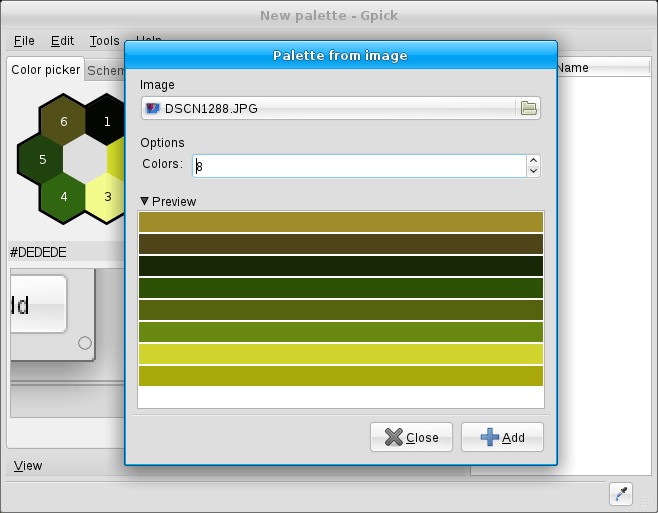This screenshot has width=658, height=513.
Task: Click the mustard last preview stripe
Action: click(341, 376)
